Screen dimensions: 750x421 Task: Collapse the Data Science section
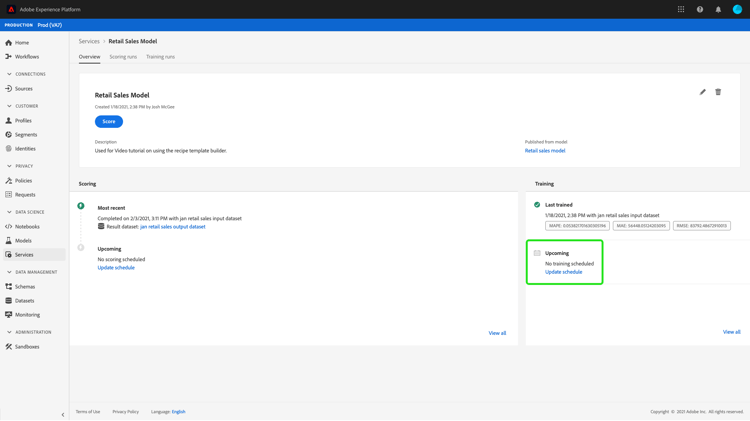click(x=9, y=212)
